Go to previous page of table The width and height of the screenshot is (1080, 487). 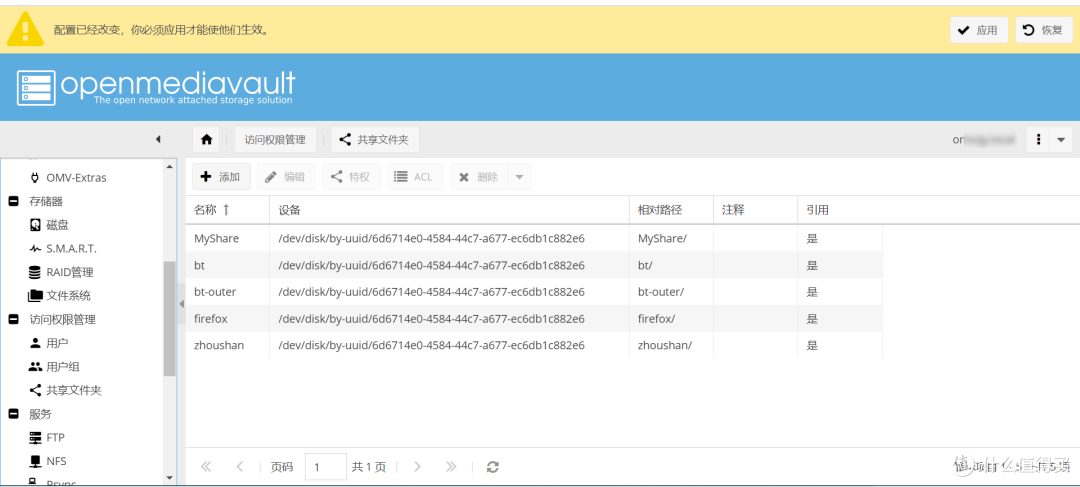click(x=240, y=466)
